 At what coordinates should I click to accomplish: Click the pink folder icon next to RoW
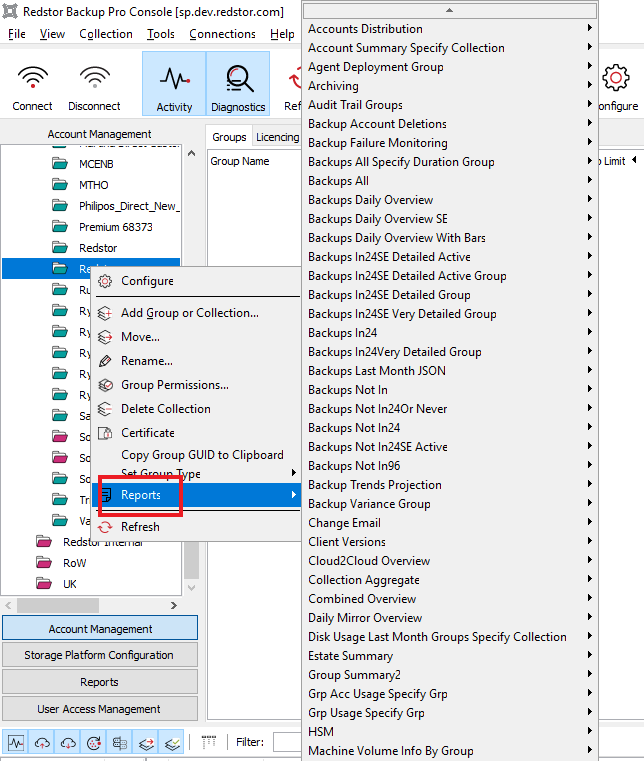click(x=44, y=562)
